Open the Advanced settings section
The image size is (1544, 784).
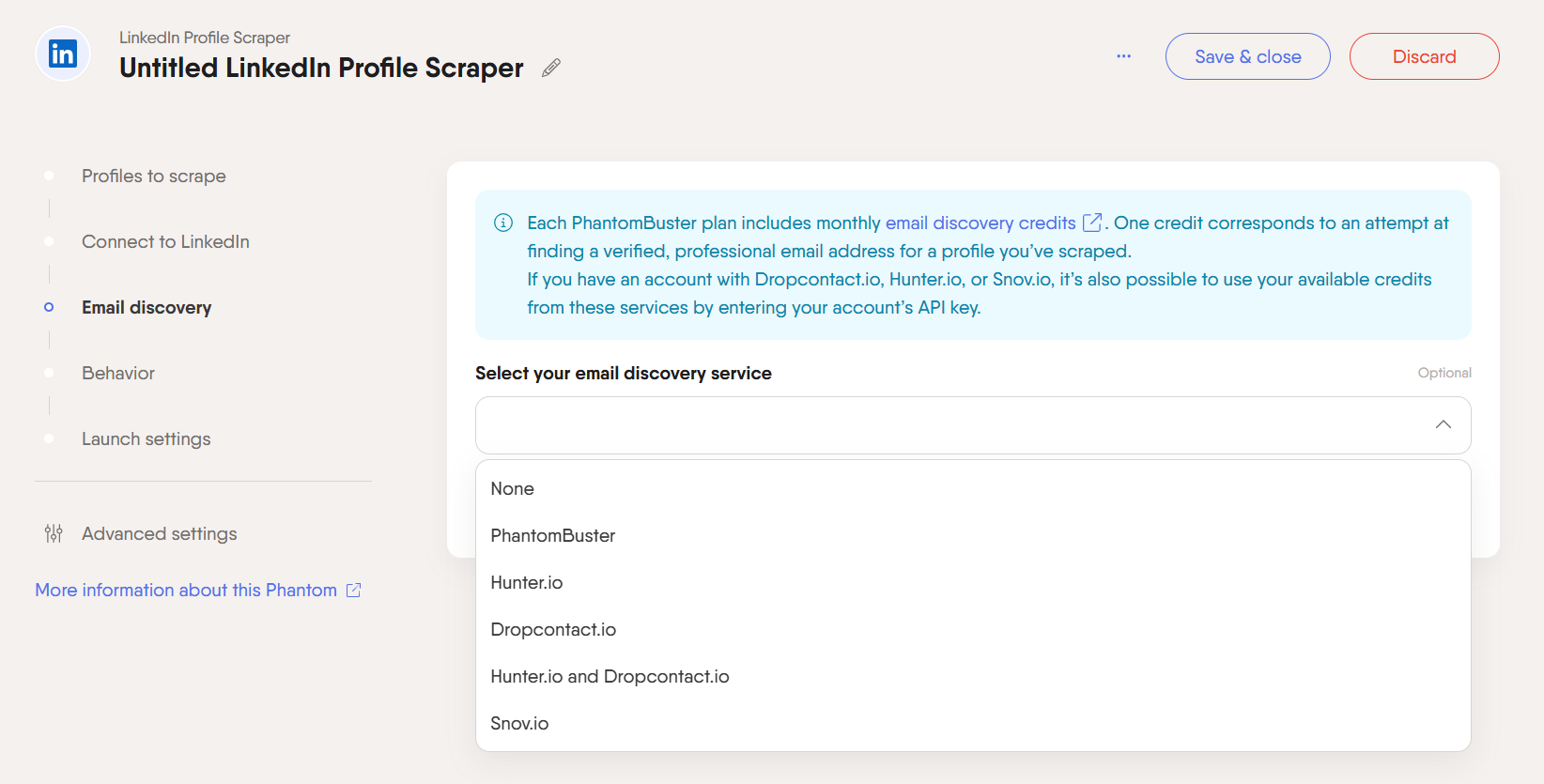159,533
